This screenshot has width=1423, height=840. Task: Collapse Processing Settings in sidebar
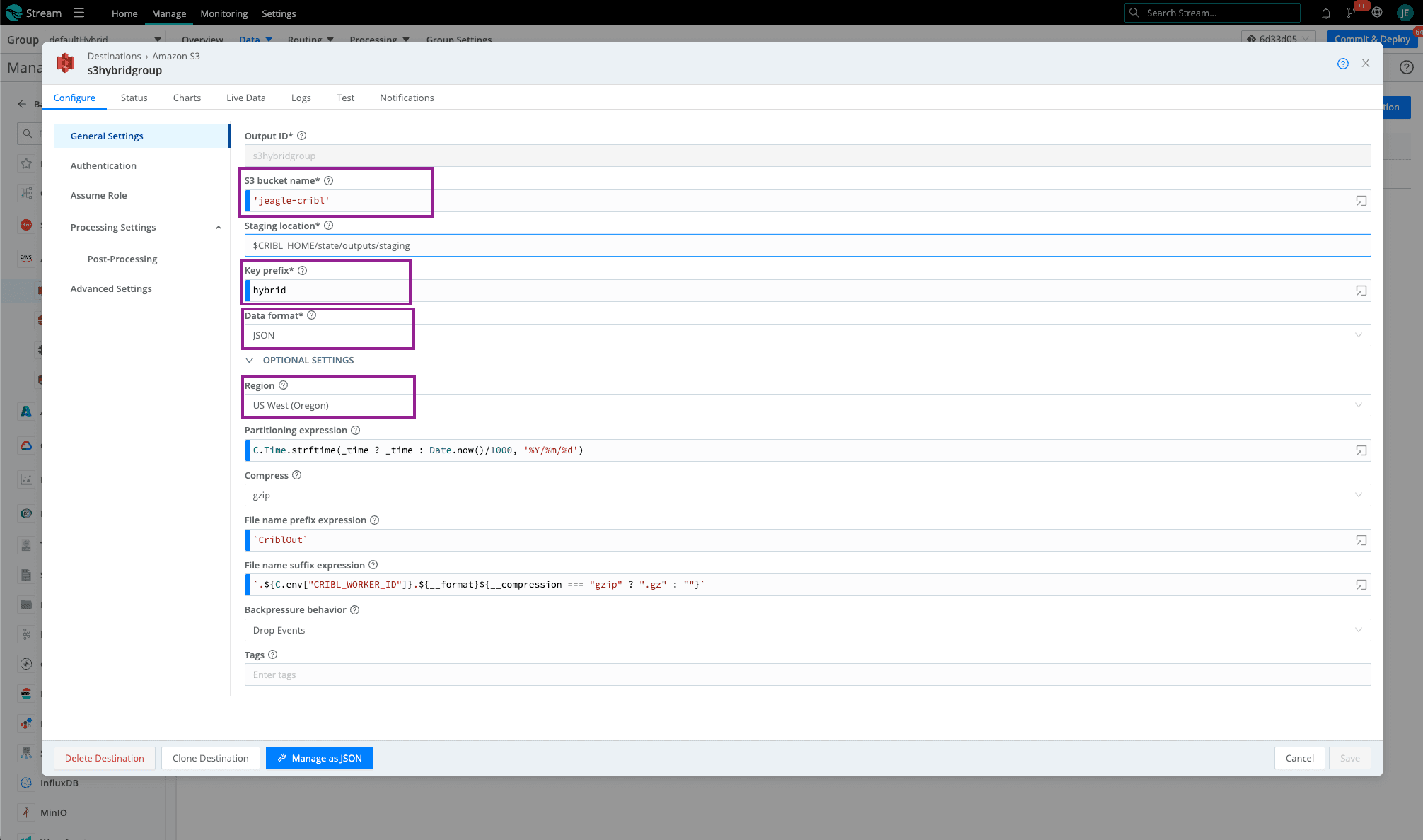pos(218,227)
